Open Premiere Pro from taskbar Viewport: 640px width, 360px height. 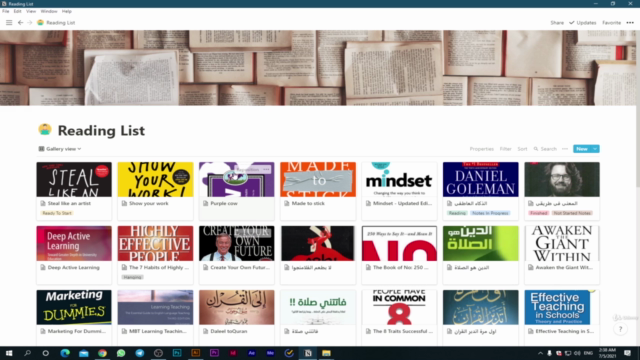tap(214, 353)
